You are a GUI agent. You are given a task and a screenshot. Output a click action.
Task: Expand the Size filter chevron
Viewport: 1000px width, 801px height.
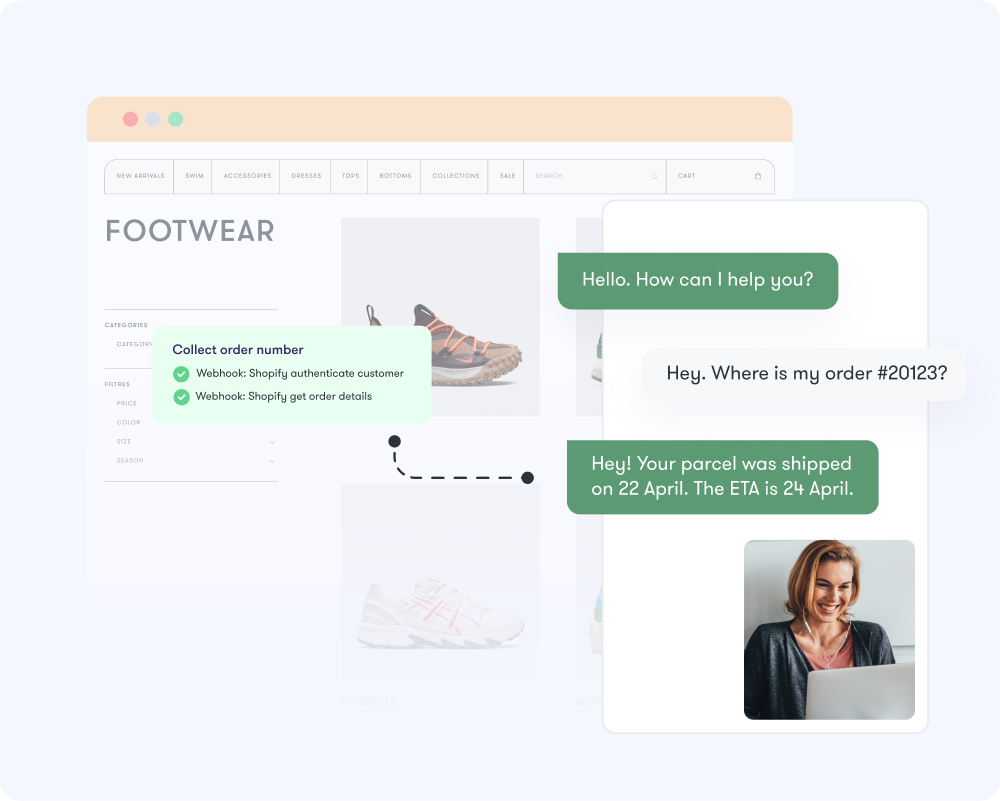point(272,442)
